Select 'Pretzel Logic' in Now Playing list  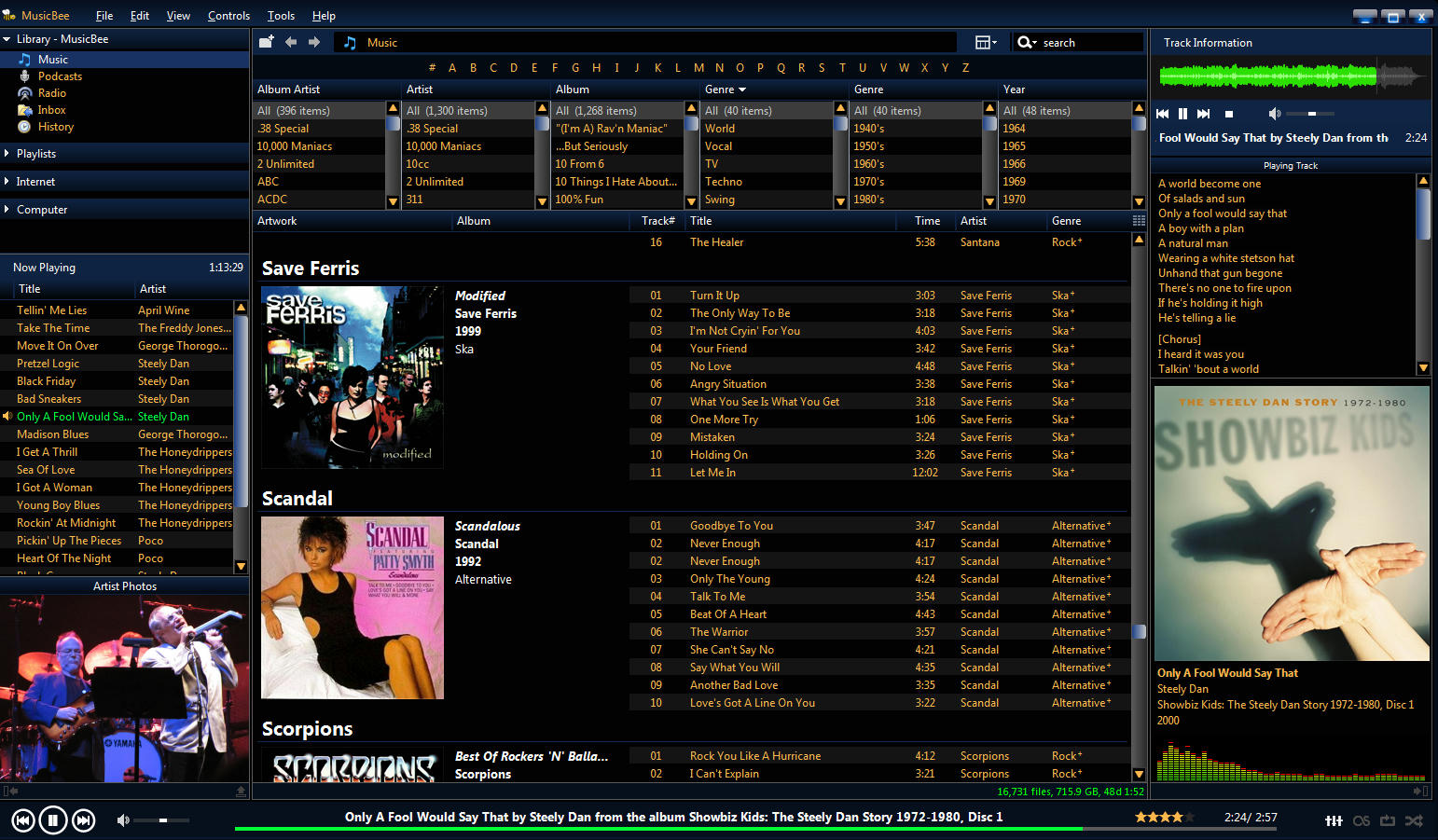pyautogui.click(x=48, y=364)
